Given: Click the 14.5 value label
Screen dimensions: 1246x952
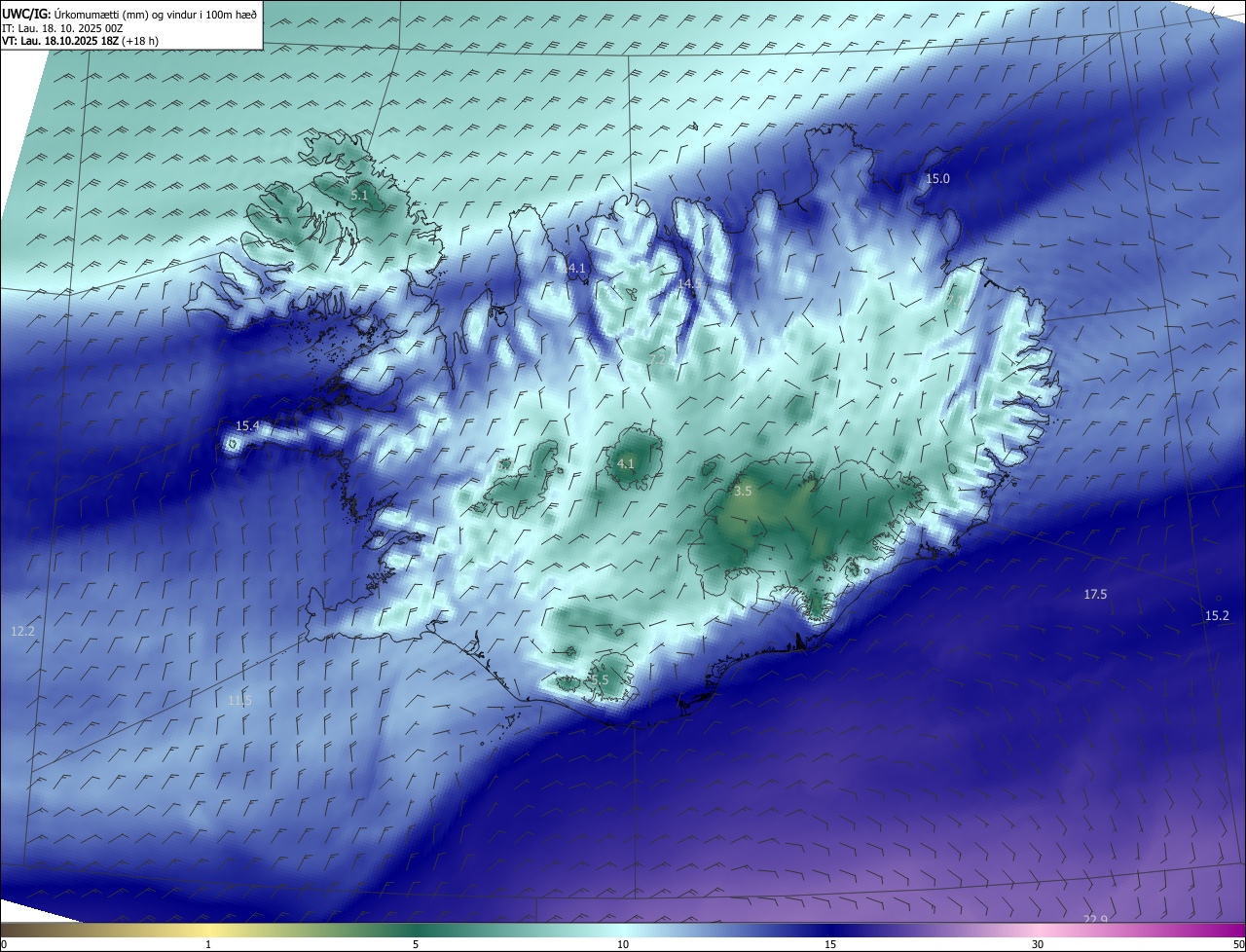Looking at the screenshot, I should (x=687, y=283).
